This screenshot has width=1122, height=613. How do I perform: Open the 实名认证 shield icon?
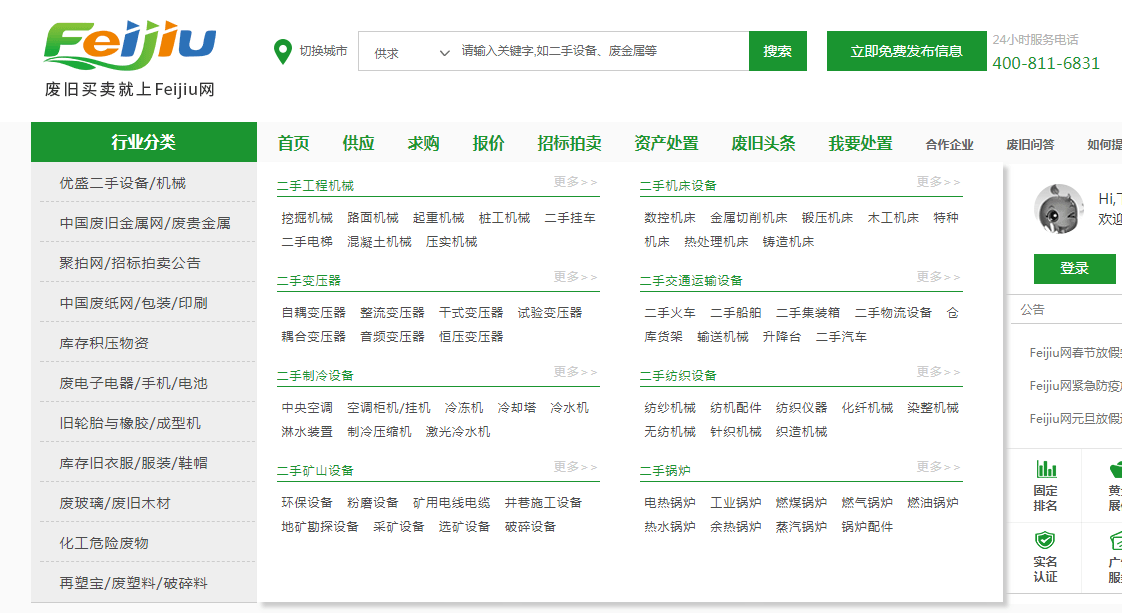[x=1045, y=540]
